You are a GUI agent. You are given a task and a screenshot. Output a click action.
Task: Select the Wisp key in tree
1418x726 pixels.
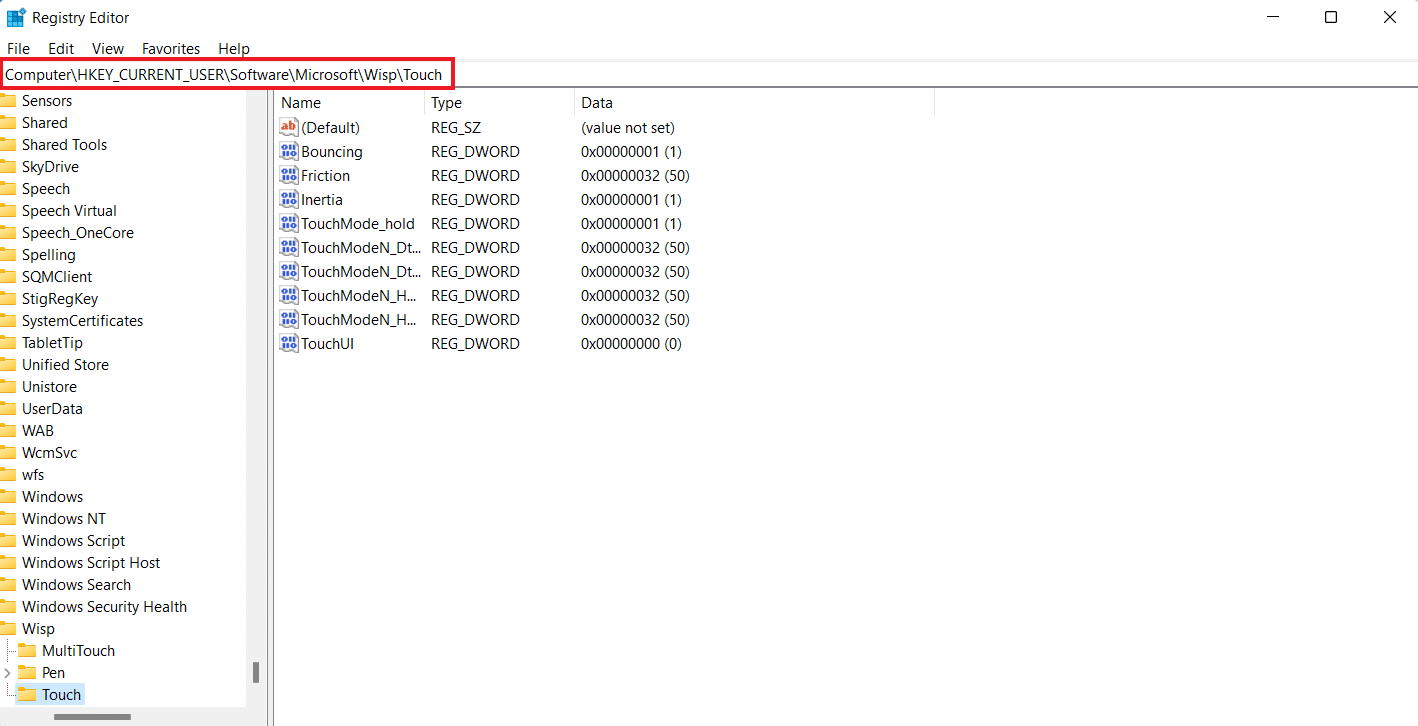(x=38, y=629)
